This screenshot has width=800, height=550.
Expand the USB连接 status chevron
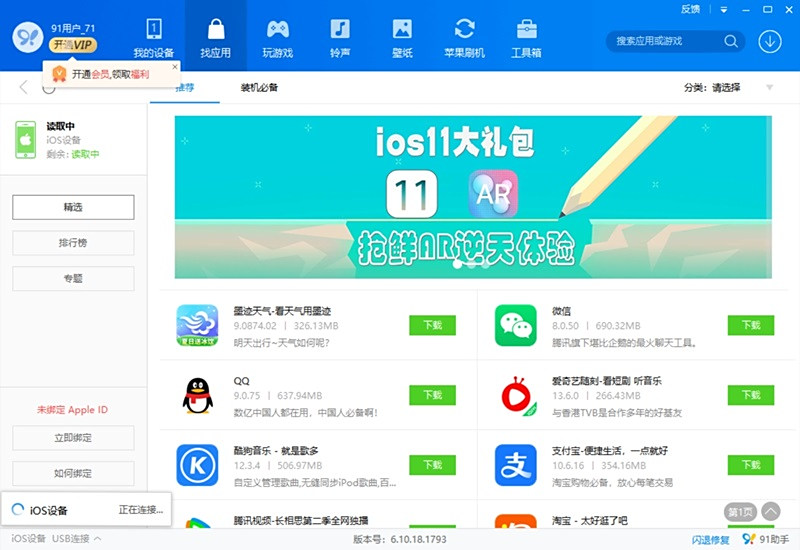[x=98, y=539]
